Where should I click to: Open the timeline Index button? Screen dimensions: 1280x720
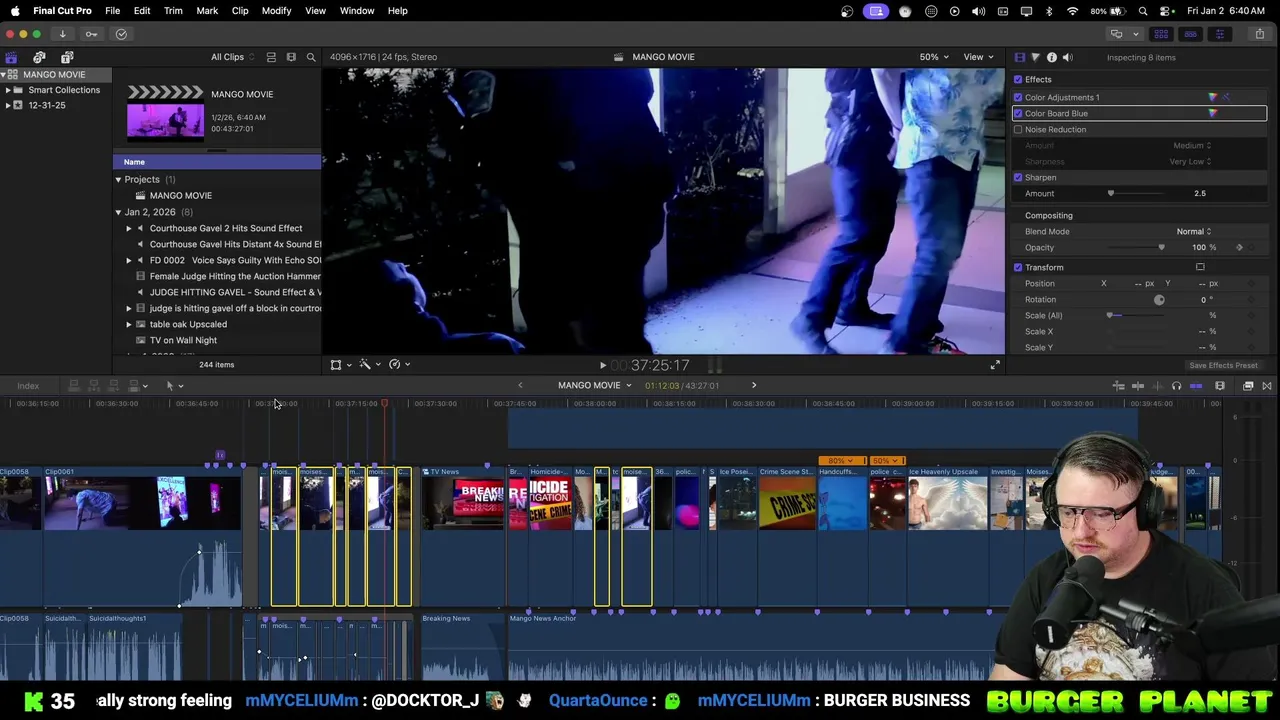point(28,386)
